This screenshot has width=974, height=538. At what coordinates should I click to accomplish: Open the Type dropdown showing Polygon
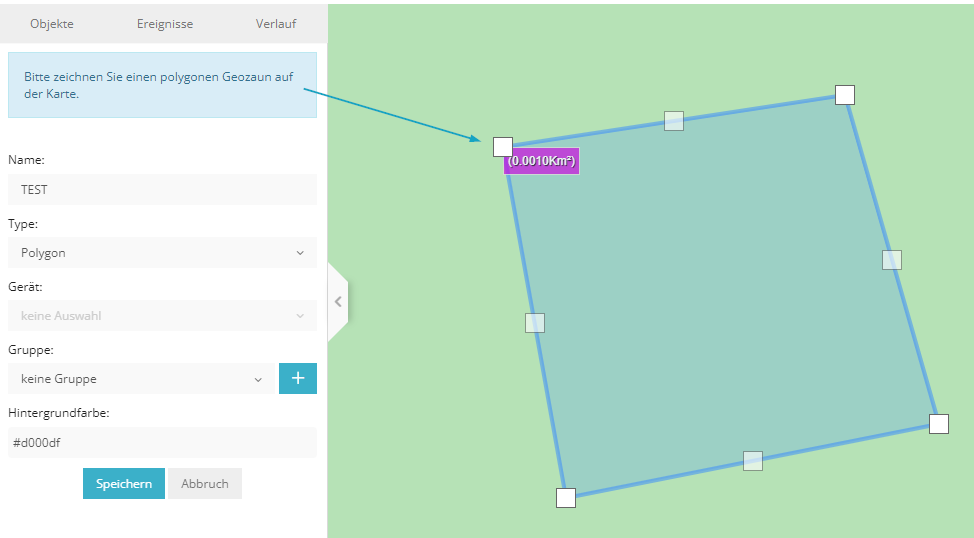coord(162,253)
